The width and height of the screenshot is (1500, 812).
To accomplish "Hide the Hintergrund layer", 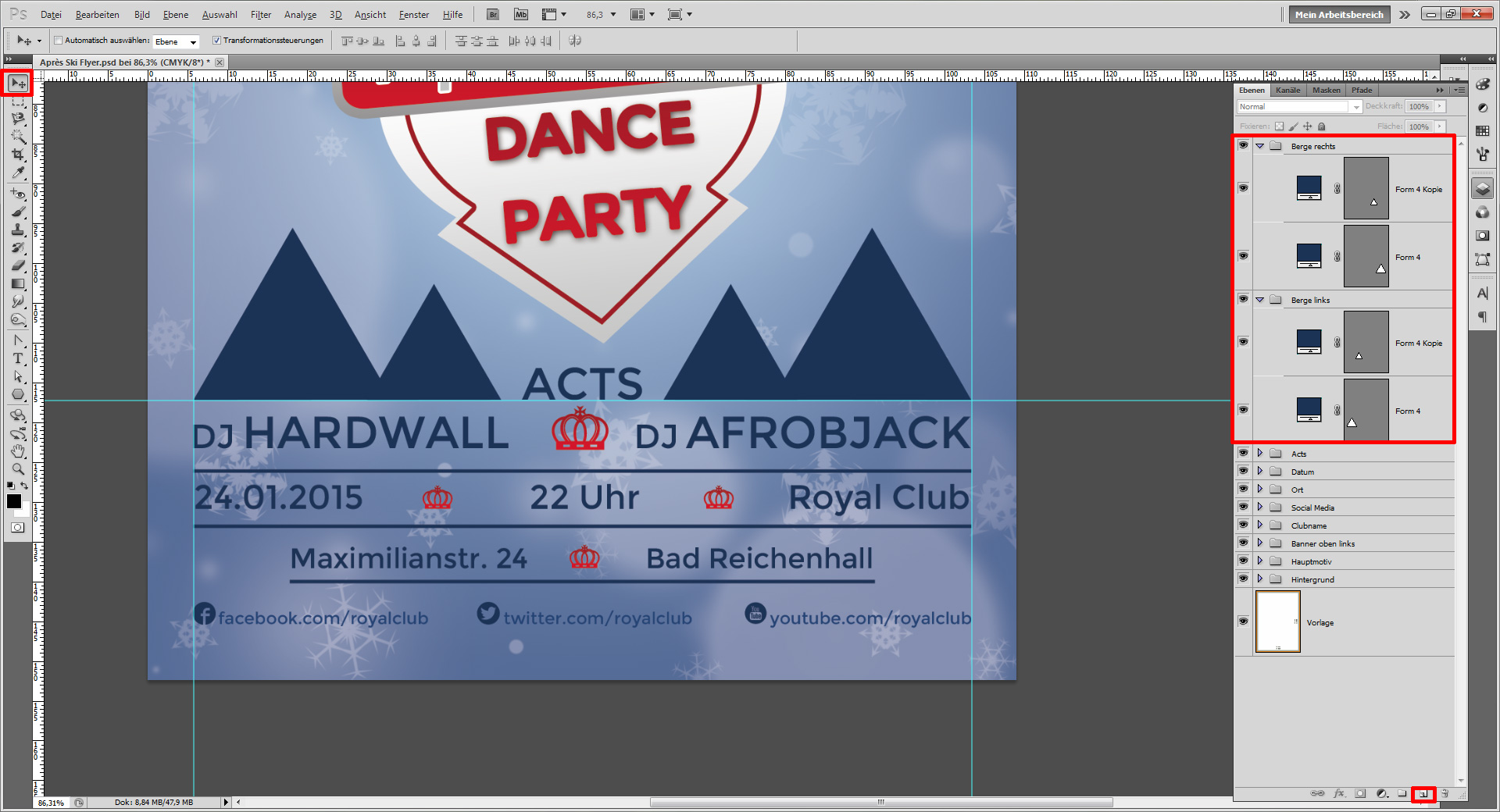I will tap(1243, 579).
